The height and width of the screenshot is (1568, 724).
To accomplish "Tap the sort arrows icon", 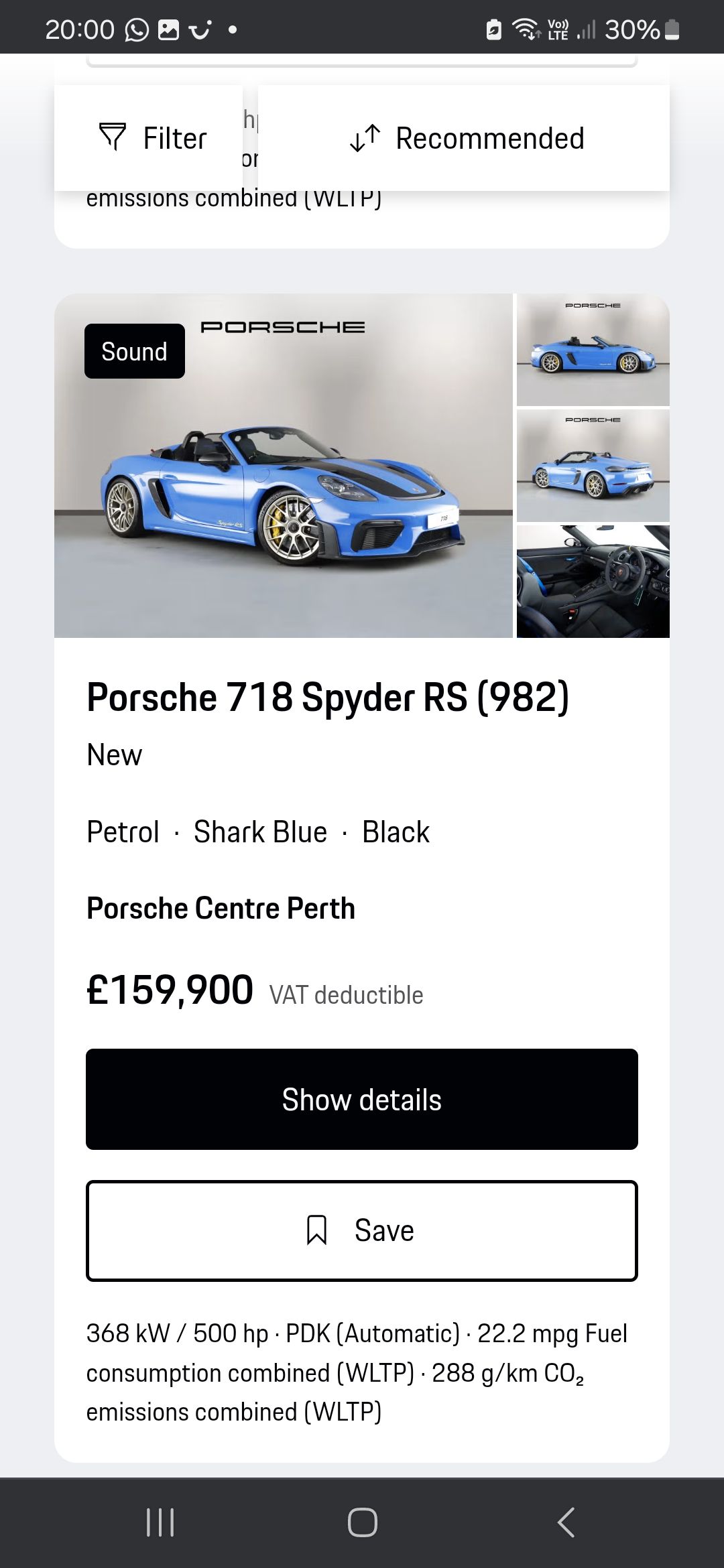I will [x=365, y=138].
